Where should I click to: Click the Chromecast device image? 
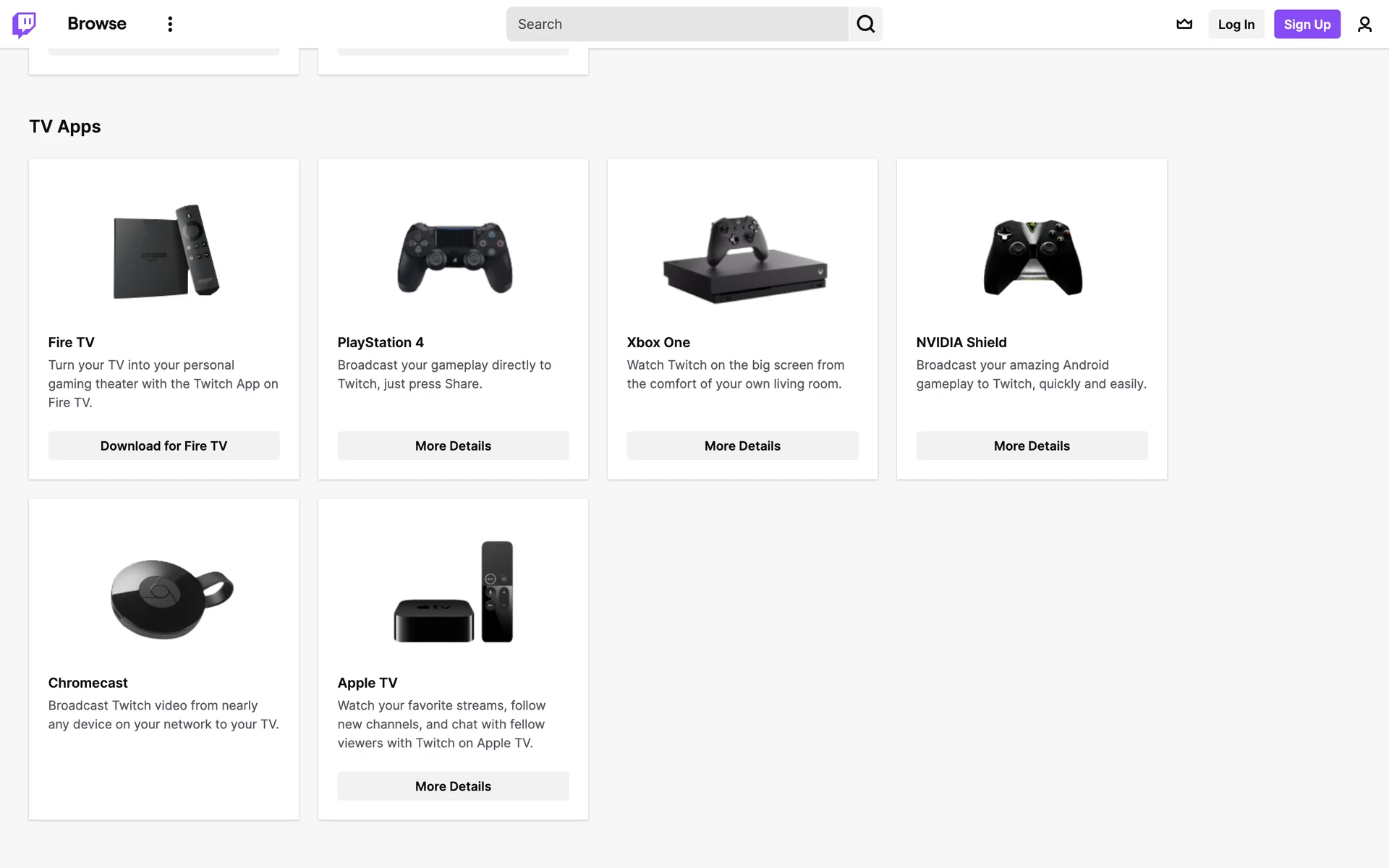tap(171, 598)
